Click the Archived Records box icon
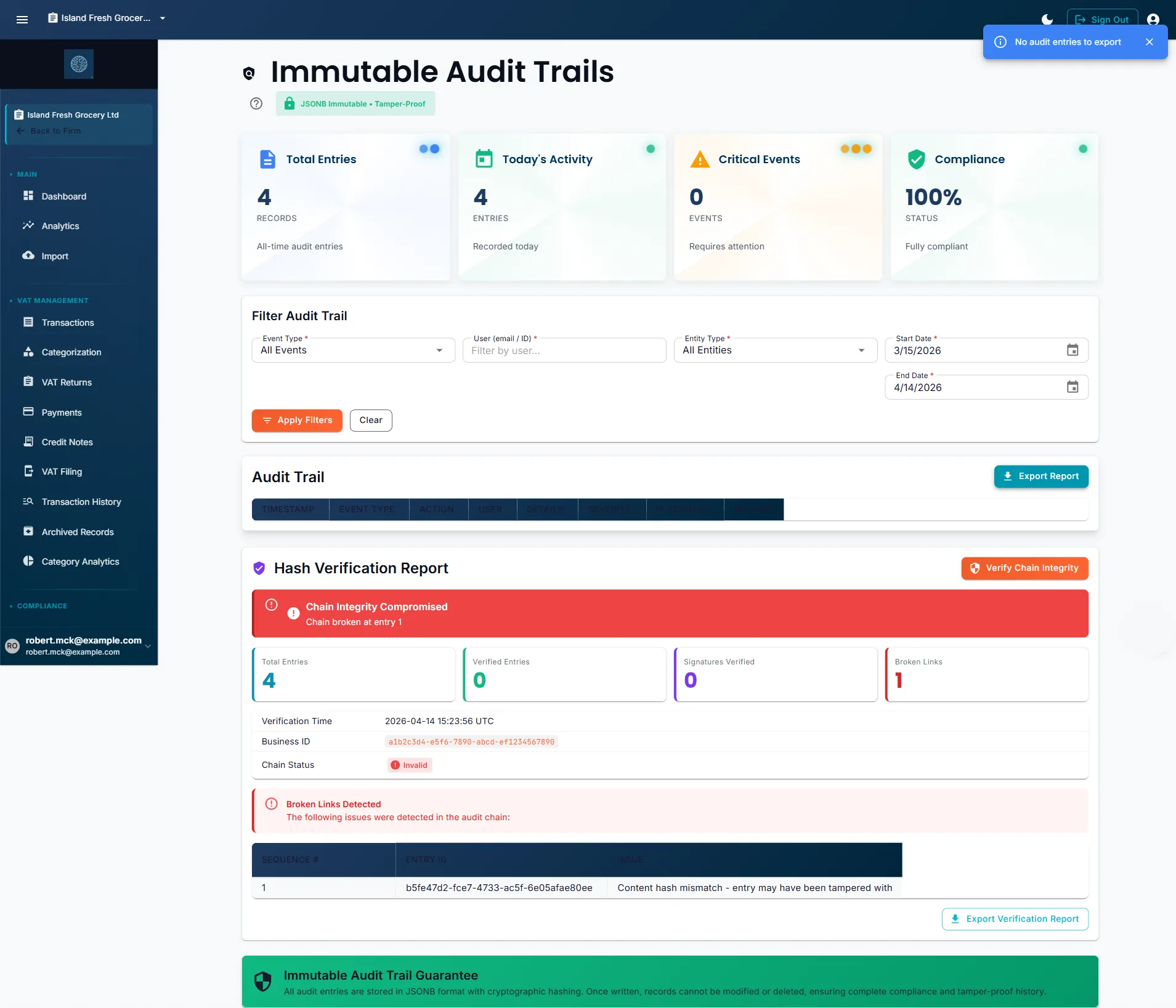The image size is (1176, 1008). [28, 531]
